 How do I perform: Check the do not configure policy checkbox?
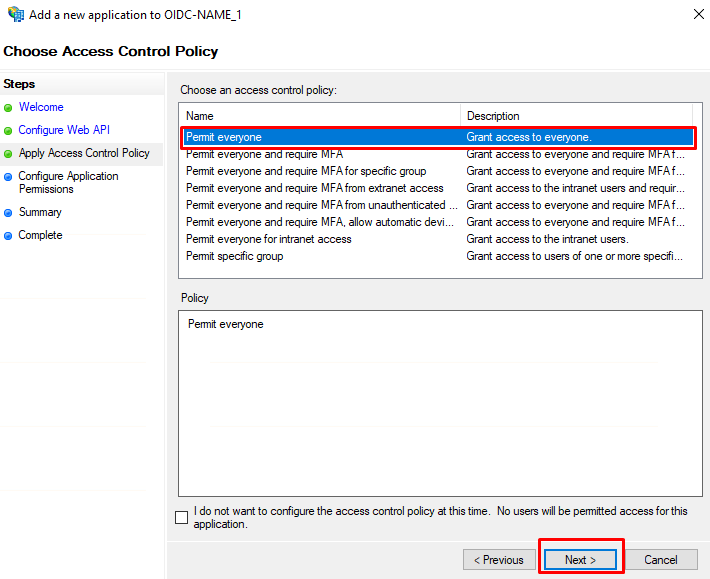point(182,517)
